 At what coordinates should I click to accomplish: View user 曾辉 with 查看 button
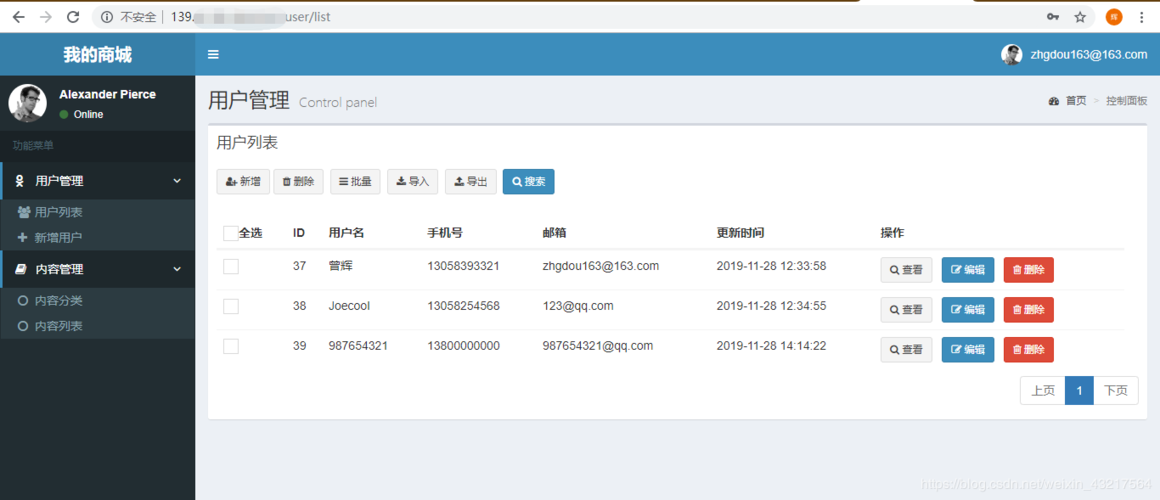point(906,270)
